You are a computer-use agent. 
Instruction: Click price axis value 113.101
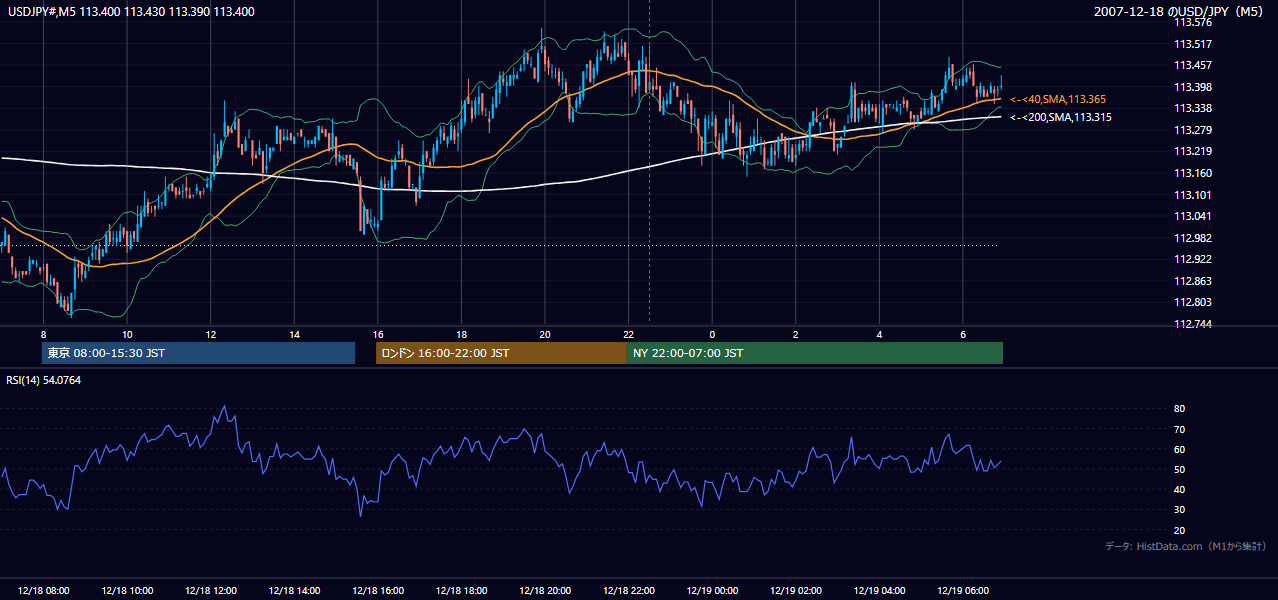coord(1192,195)
